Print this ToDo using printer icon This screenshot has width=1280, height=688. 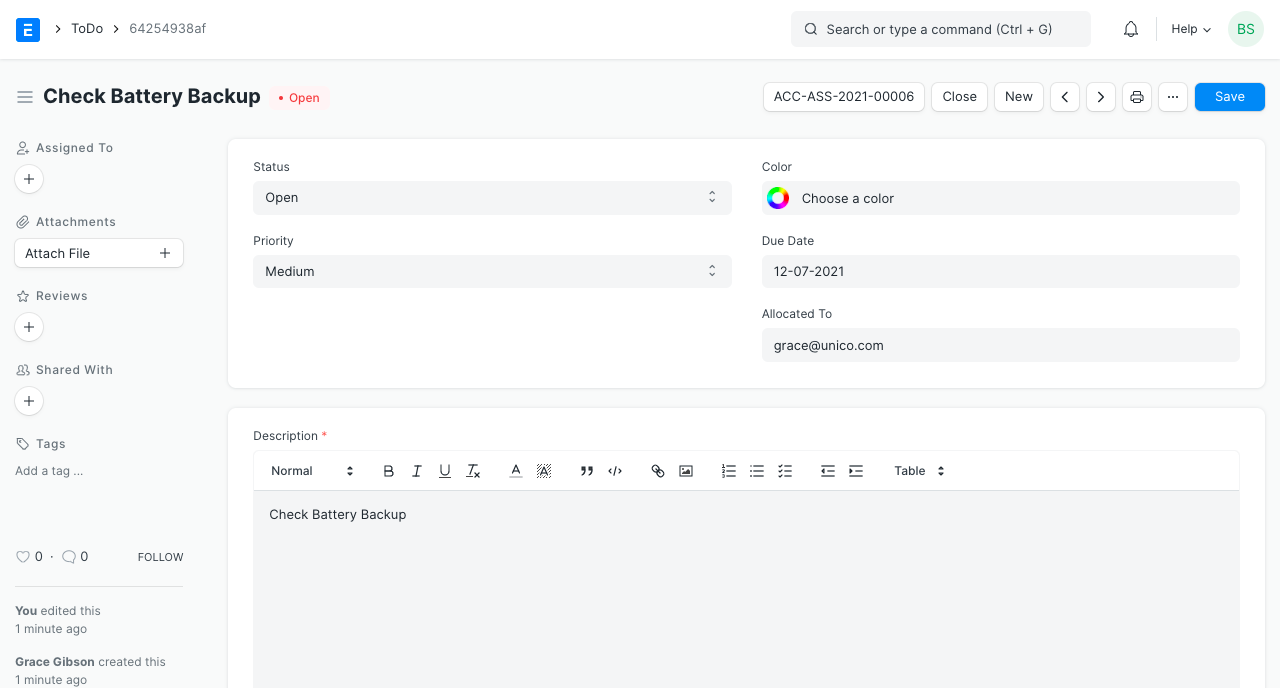point(1137,97)
